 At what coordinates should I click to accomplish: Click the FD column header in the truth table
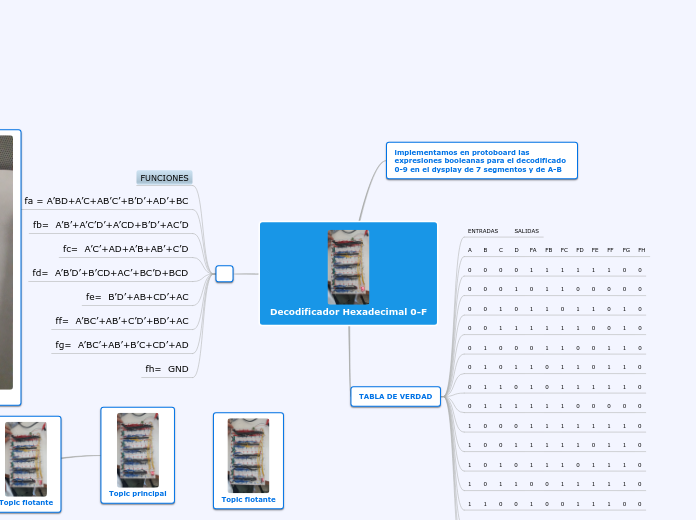pos(580,250)
